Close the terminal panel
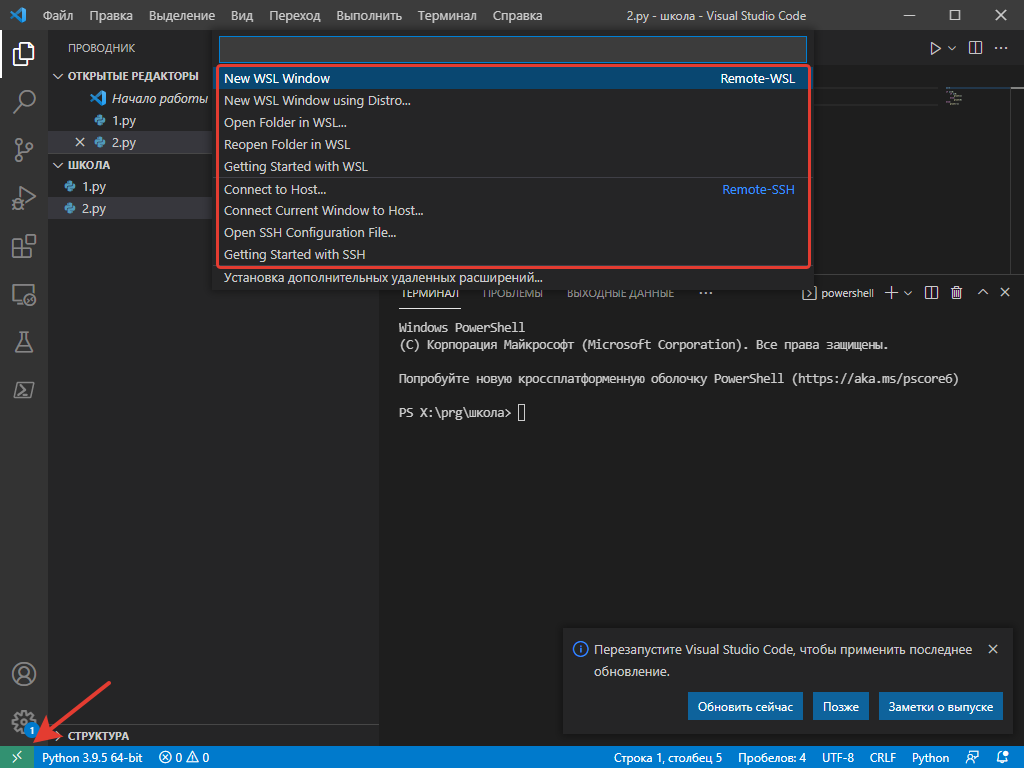This screenshot has height=768, width=1024. (1005, 293)
